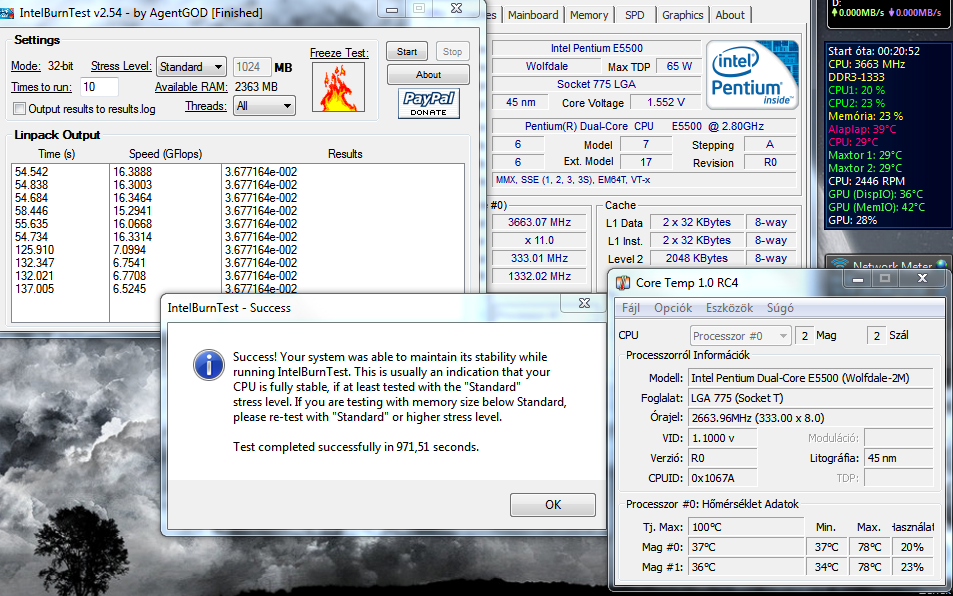
Task: Click the GPU (MemIO): 42°C gadget line
Action: (x=876, y=207)
